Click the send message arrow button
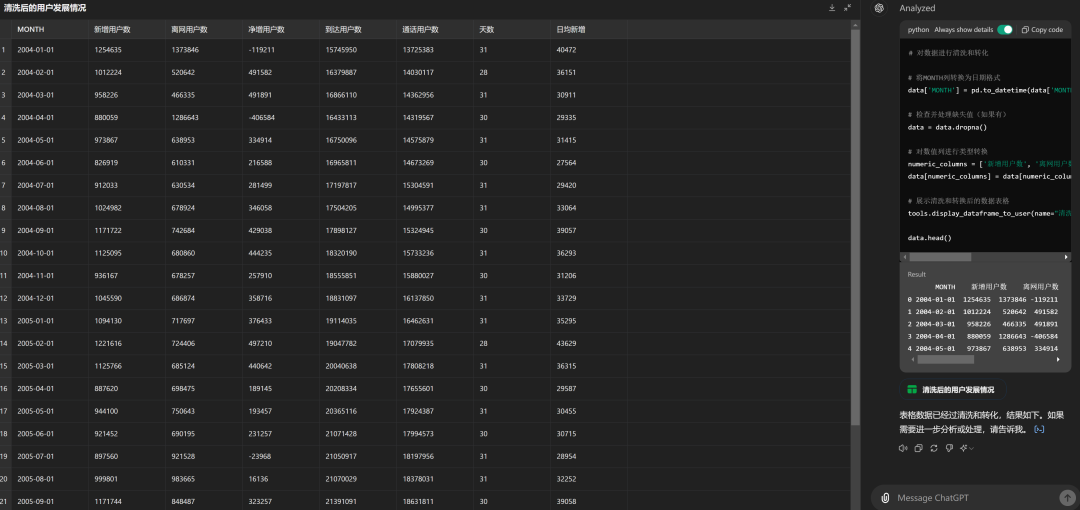1080x510 pixels. click(x=1067, y=497)
